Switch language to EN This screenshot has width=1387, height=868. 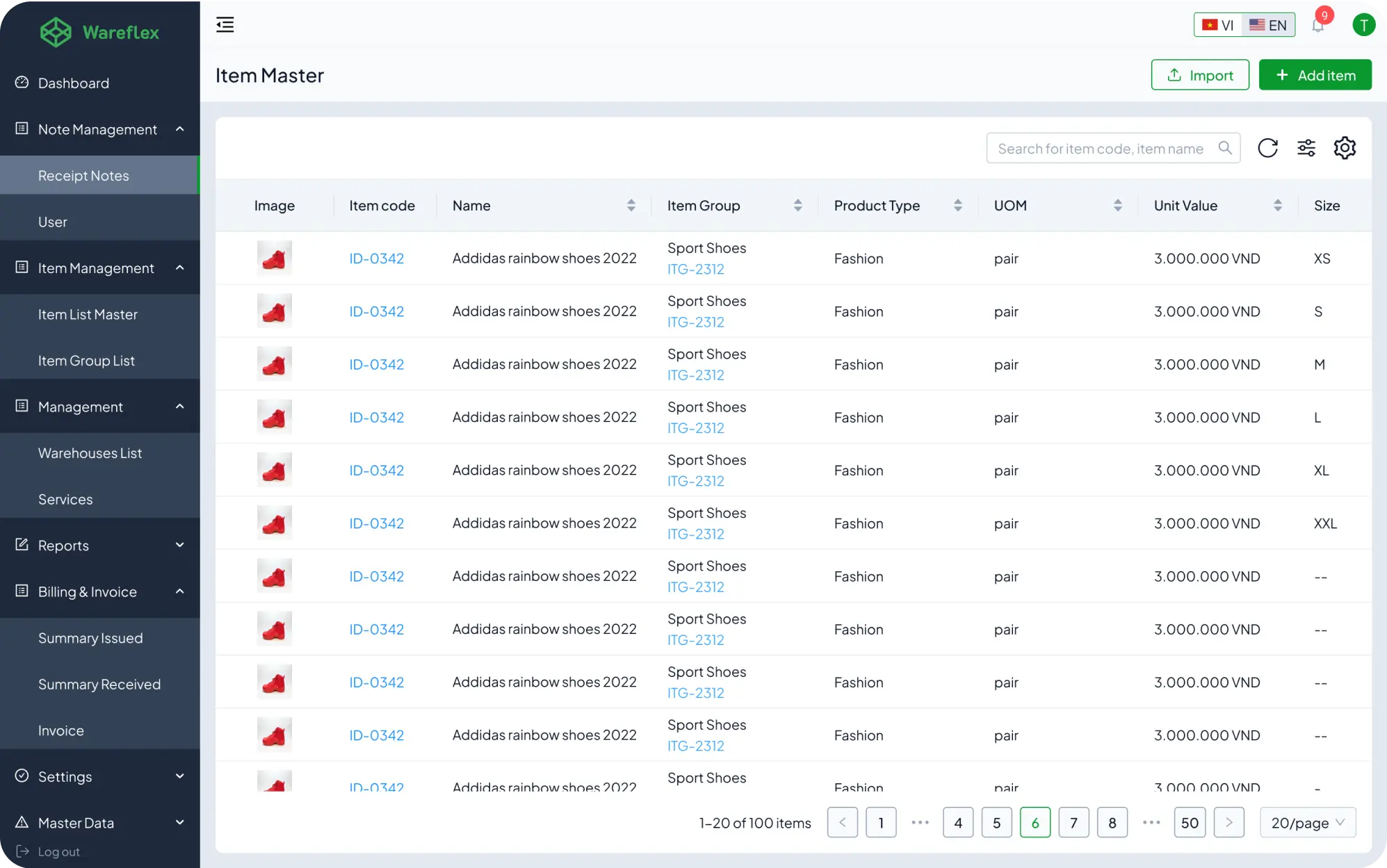click(x=1268, y=25)
